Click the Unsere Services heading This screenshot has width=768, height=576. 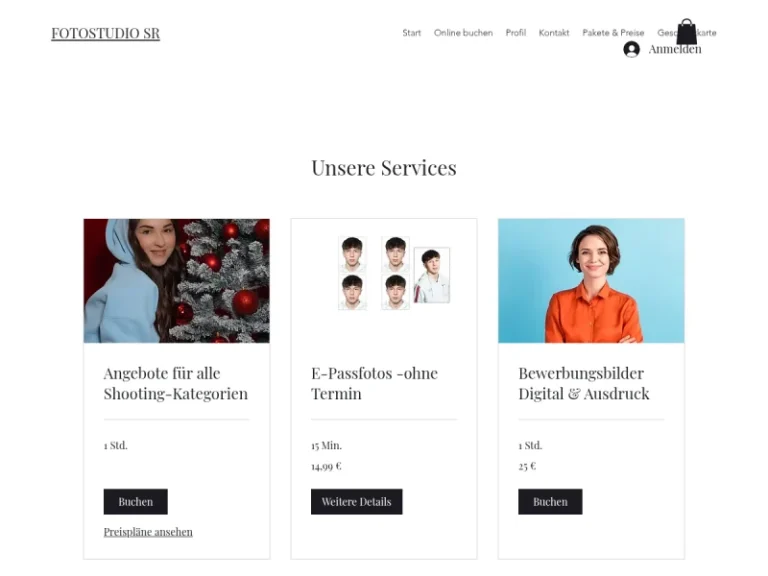[384, 168]
